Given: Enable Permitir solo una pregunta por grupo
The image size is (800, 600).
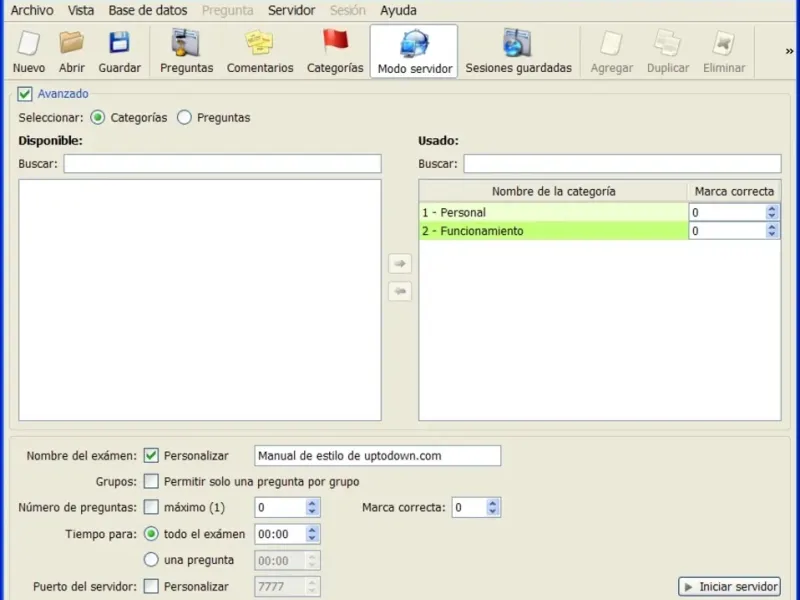Looking at the screenshot, I should click(x=151, y=481).
